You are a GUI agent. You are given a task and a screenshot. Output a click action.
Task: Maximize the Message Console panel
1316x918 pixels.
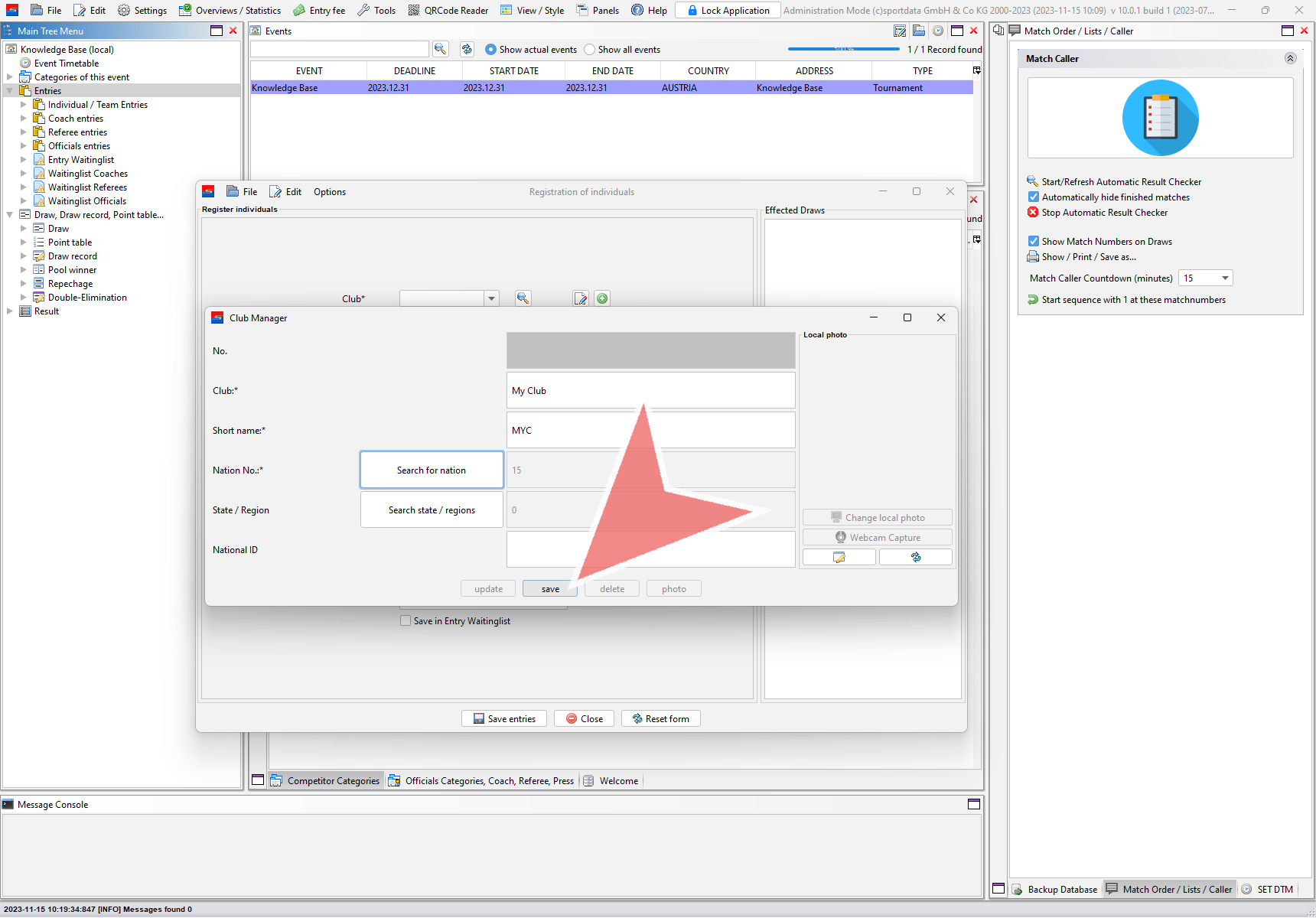click(974, 804)
